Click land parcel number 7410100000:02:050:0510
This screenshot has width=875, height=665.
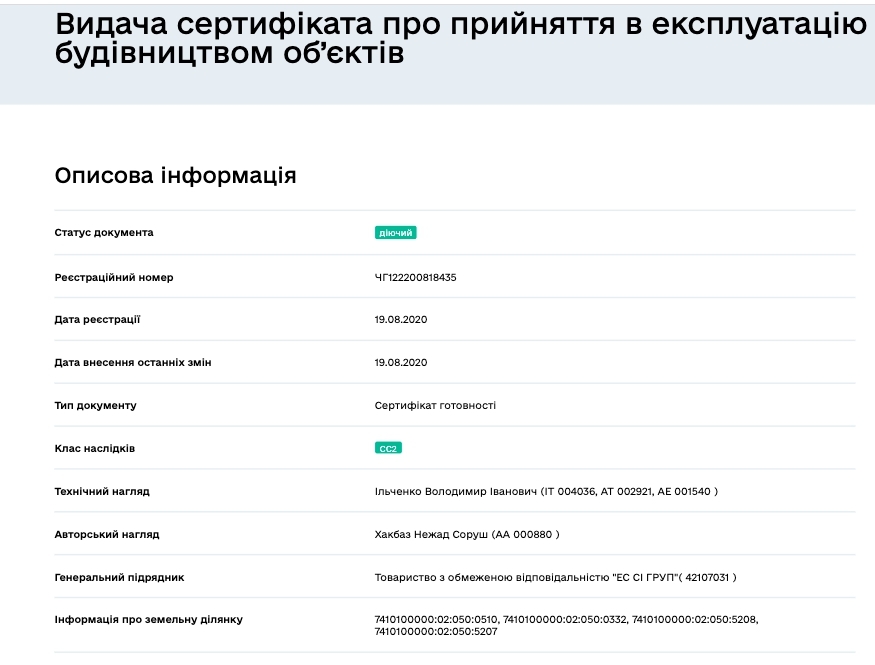(435, 619)
